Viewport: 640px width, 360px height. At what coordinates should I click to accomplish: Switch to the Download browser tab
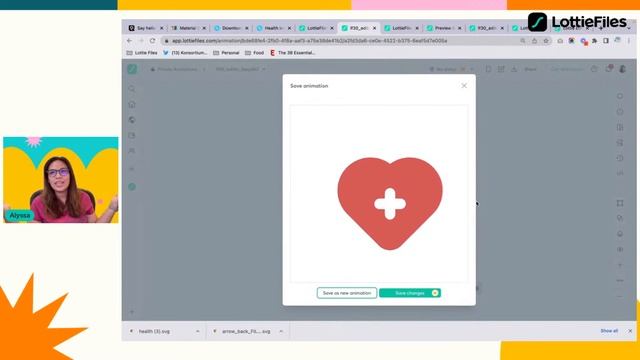click(x=231, y=28)
